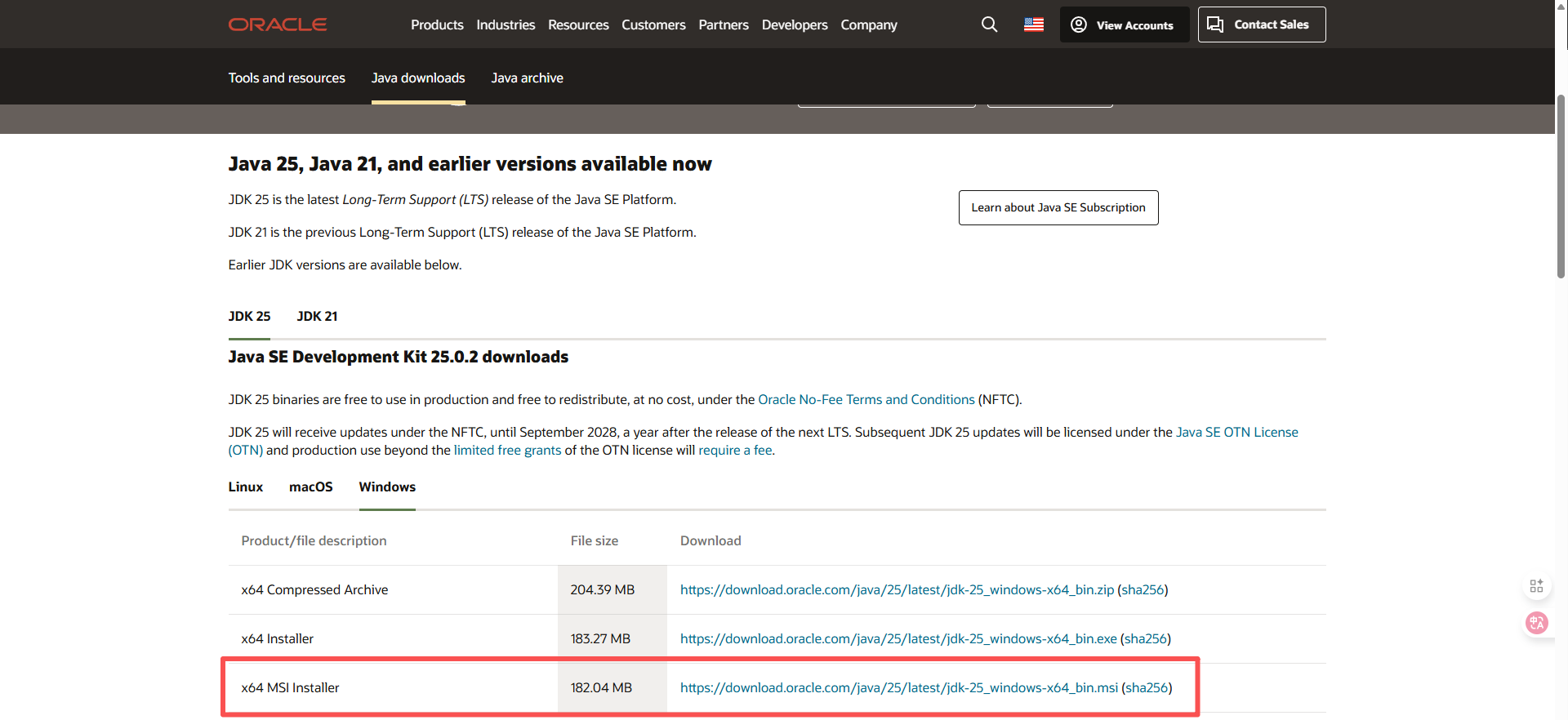Click Learn about Java SE Subscription

pos(1058,208)
